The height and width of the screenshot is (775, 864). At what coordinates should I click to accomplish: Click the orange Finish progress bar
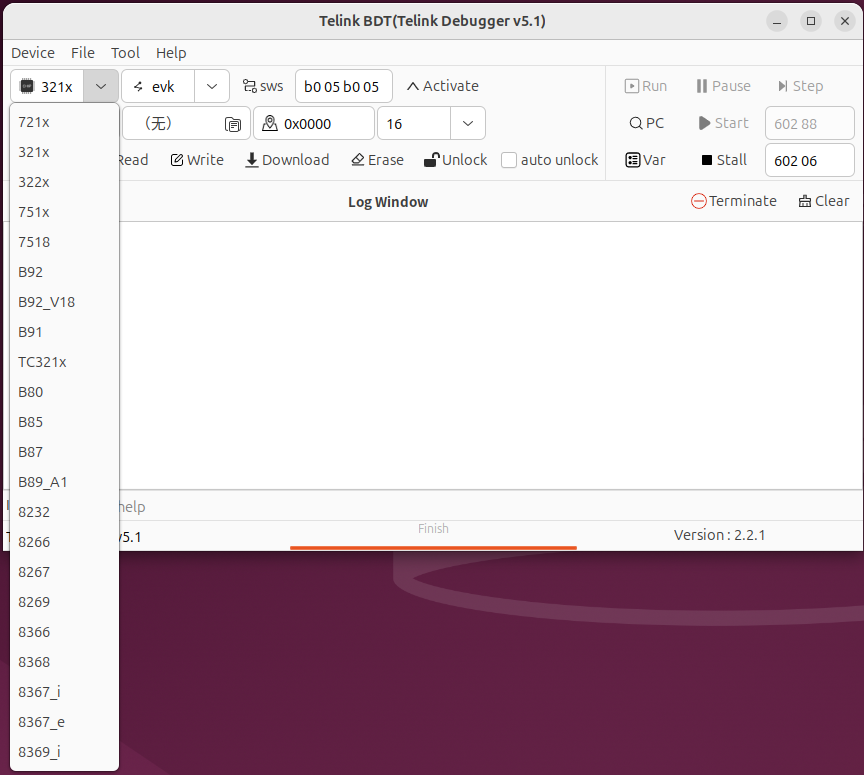click(x=433, y=547)
